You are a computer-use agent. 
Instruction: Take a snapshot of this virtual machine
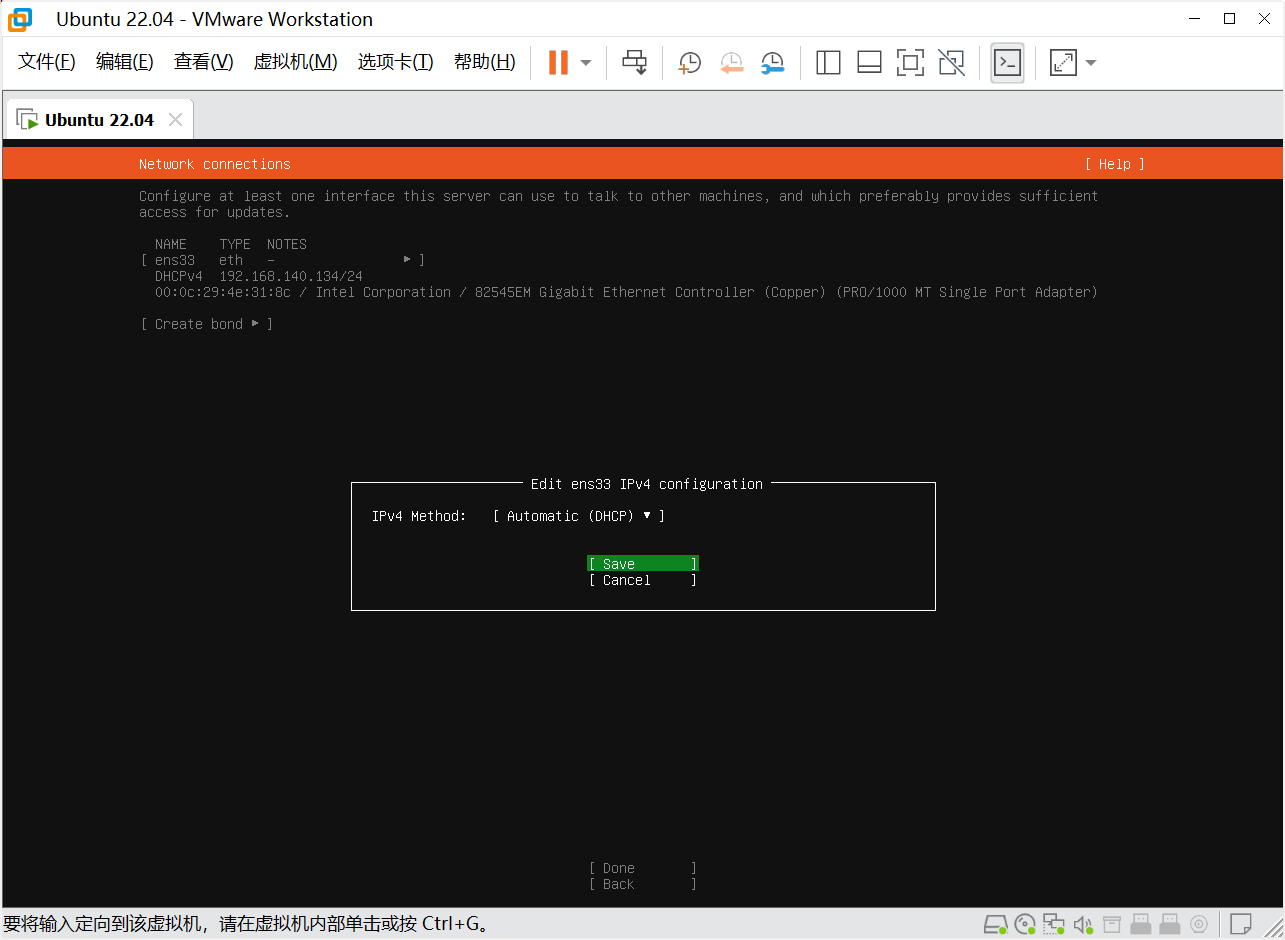point(689,63)
